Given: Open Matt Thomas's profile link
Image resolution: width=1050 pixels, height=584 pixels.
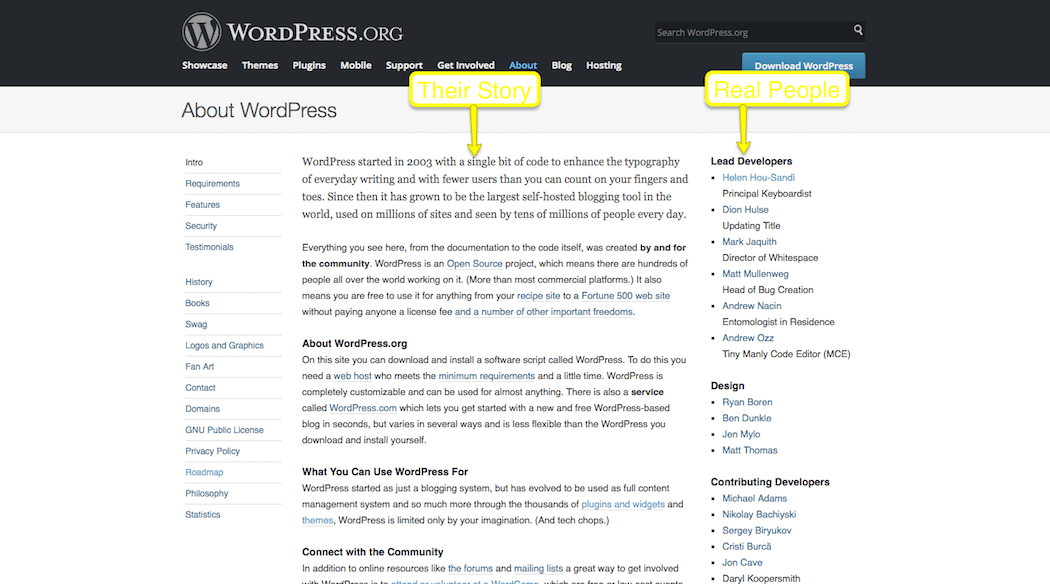Looking at the screenshot, I should point(750,451).
